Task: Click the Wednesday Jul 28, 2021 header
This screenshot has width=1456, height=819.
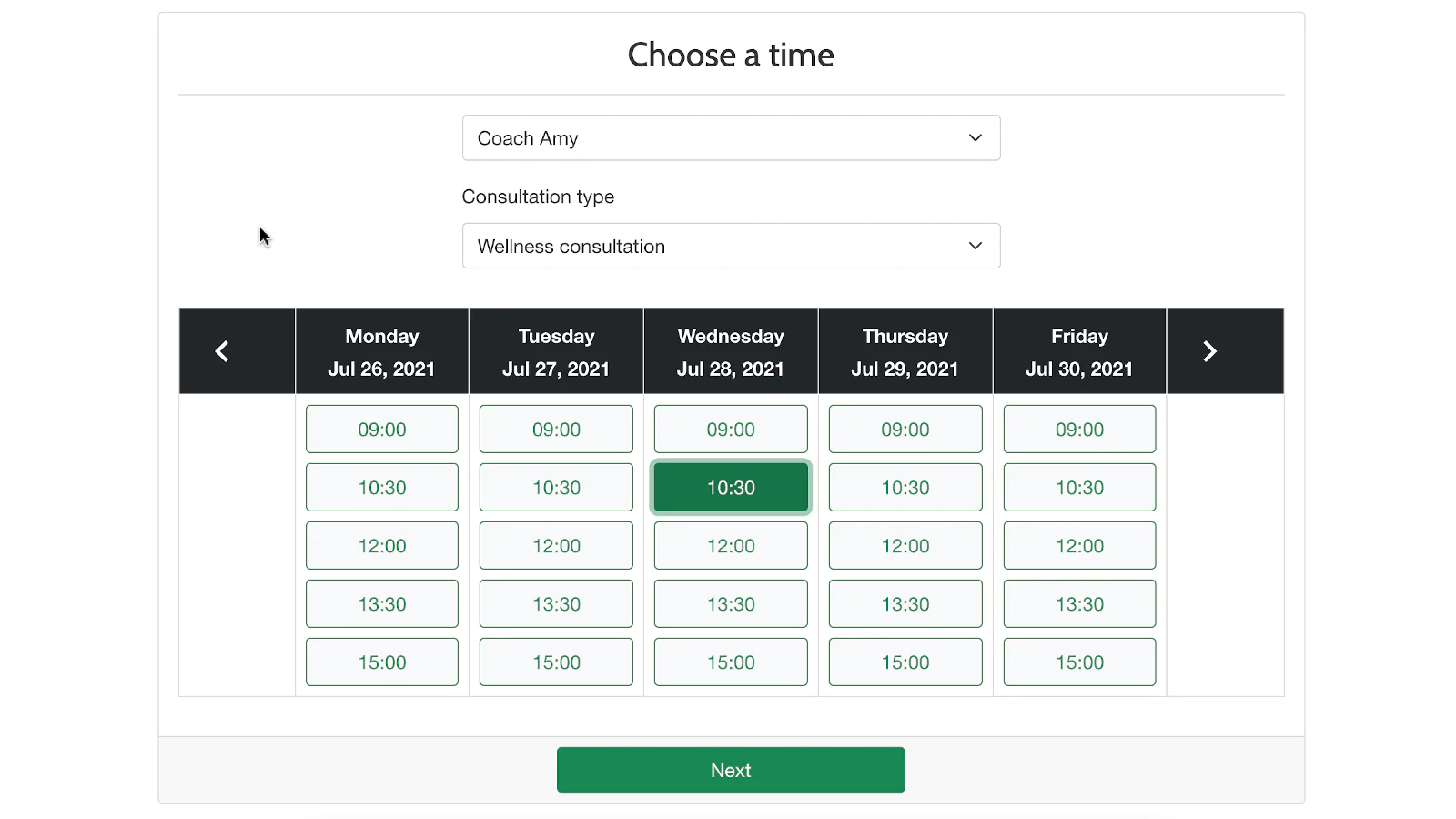Action: pyautogui.click(x=731, y=352)
